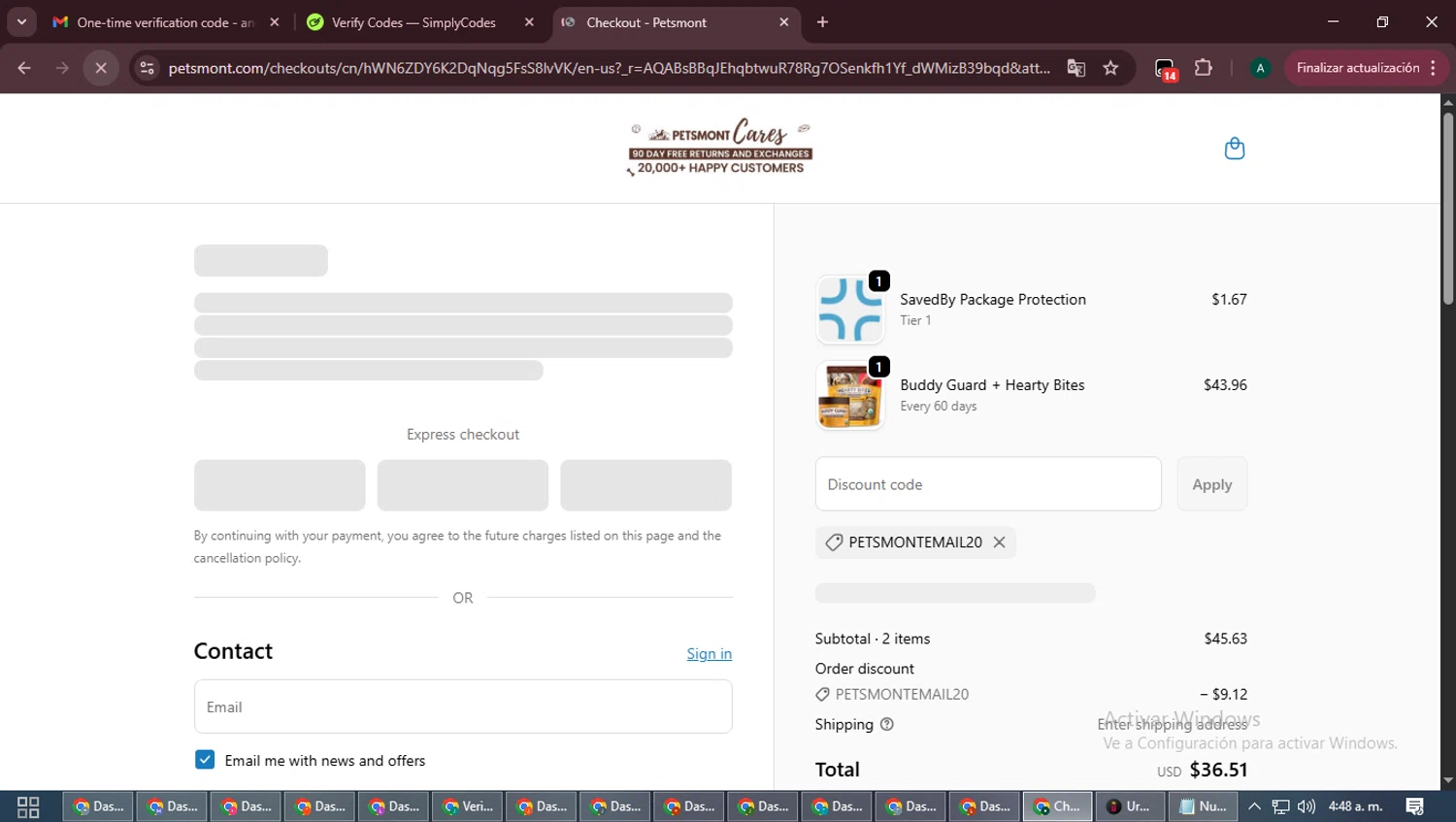Click the SavedBy Package Protection title

993,300
